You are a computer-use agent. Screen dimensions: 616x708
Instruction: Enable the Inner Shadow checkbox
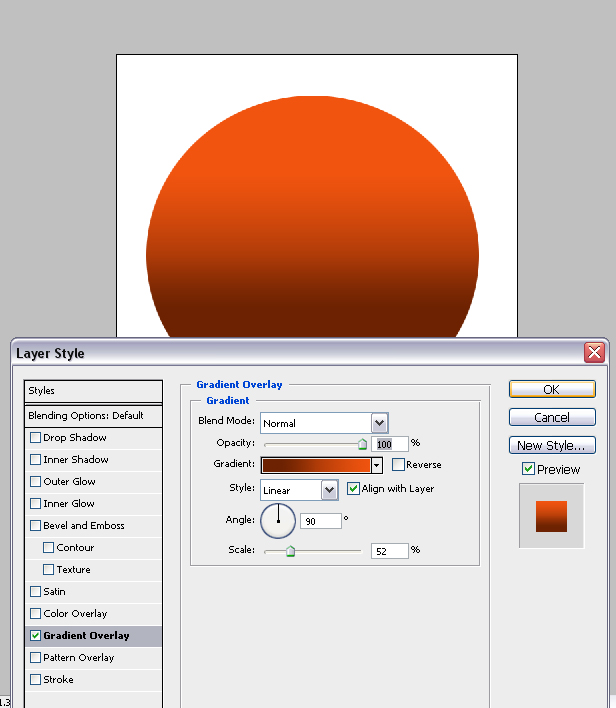point(35,460)
